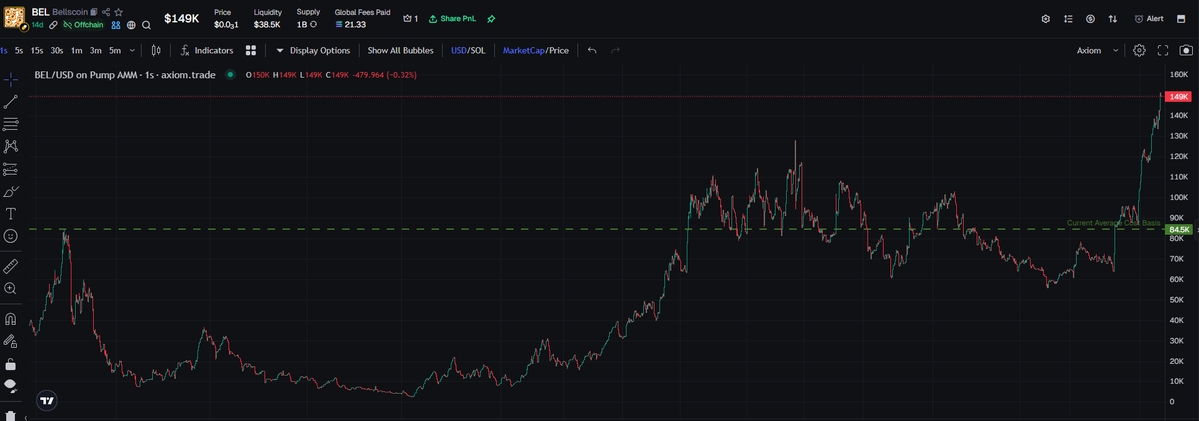Viewport: 1199px width, 421px height.
Task: Open the line spacing list icon
Action: [x=1068, y=18]
